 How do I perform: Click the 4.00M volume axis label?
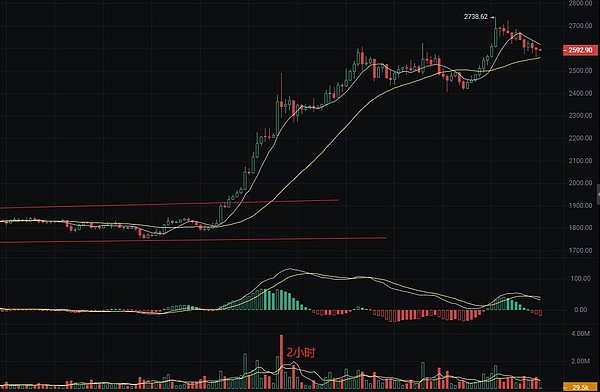580,334
